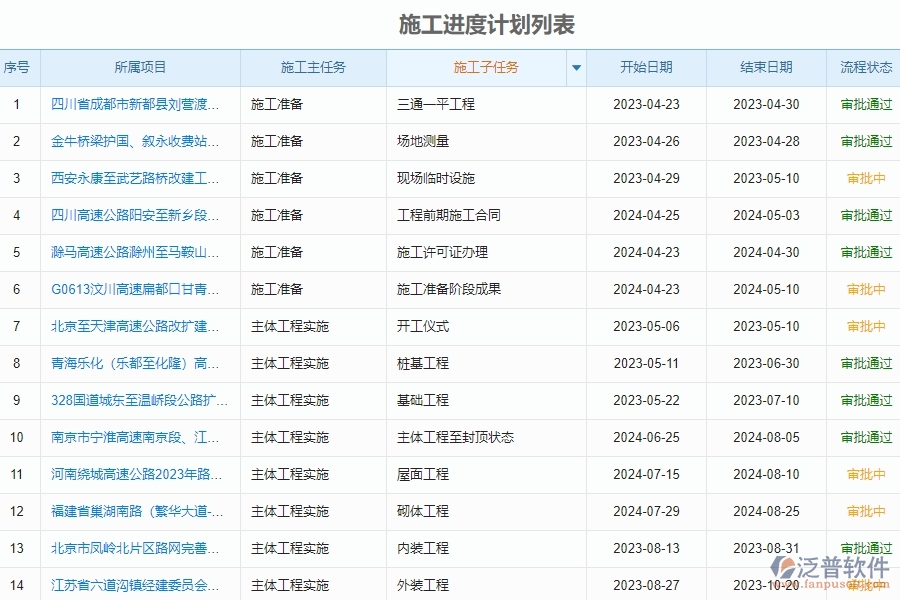Viewport: 900px width, 600px height.
Task: Open the 施工子任务 column filter dropdown
Action: pyautogui.click(x=577, y=67)
